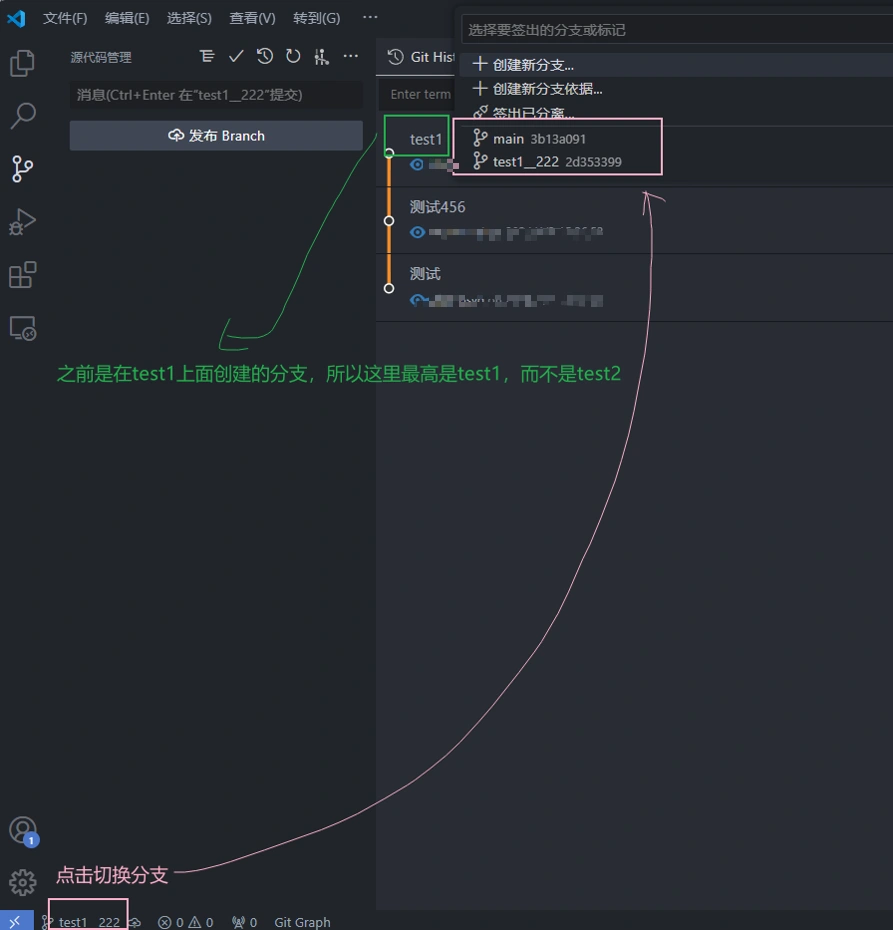Open the Manage settings gear

(23, 883)
